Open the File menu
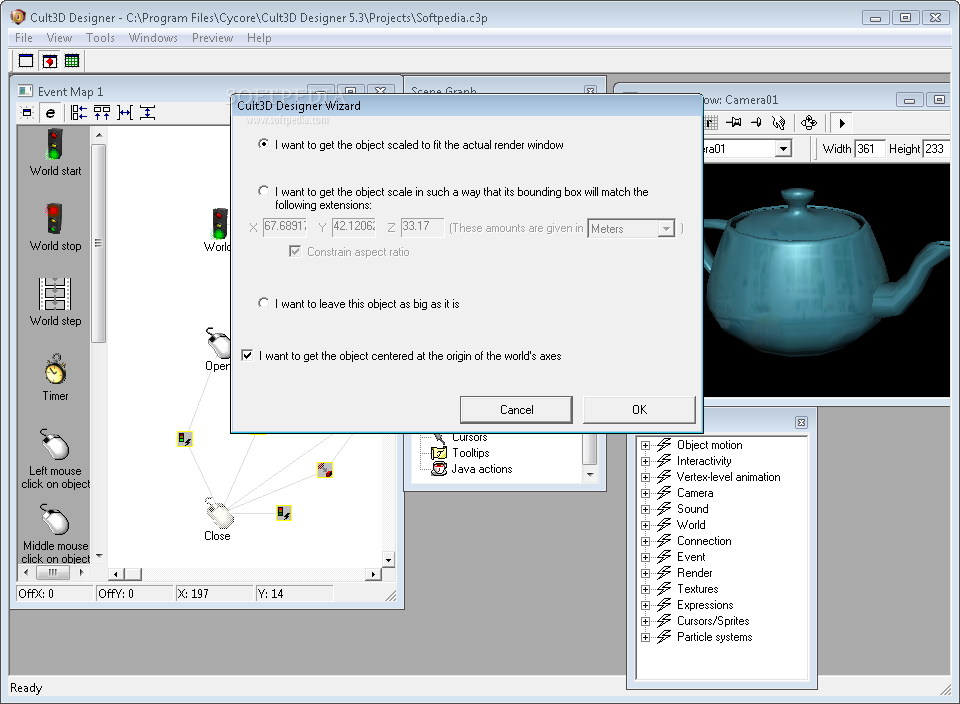 [x=24, y=38]
